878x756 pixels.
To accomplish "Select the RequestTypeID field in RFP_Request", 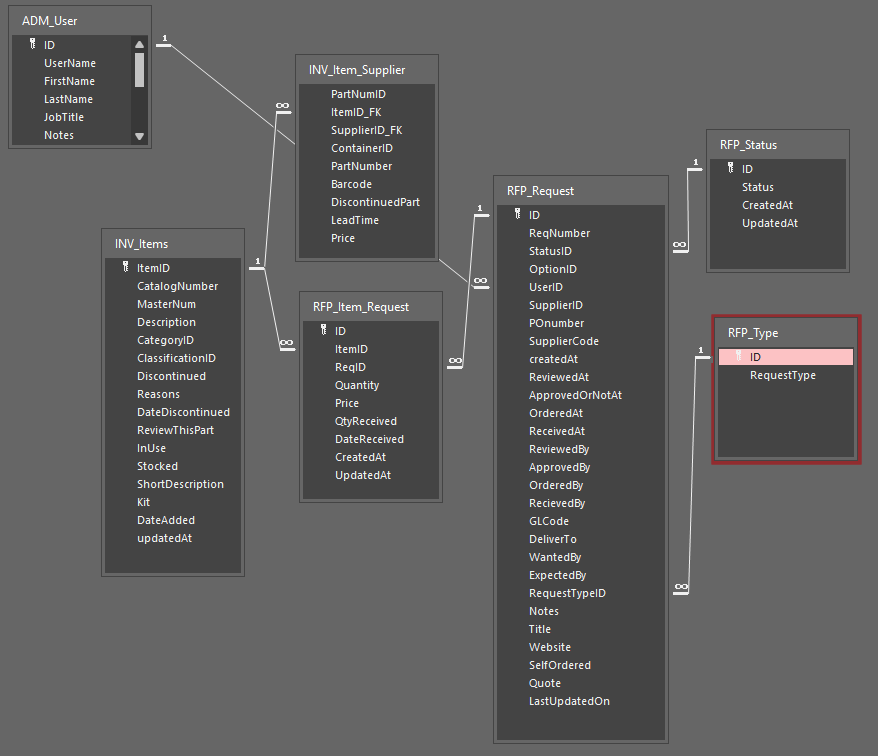I will (567, 593).
